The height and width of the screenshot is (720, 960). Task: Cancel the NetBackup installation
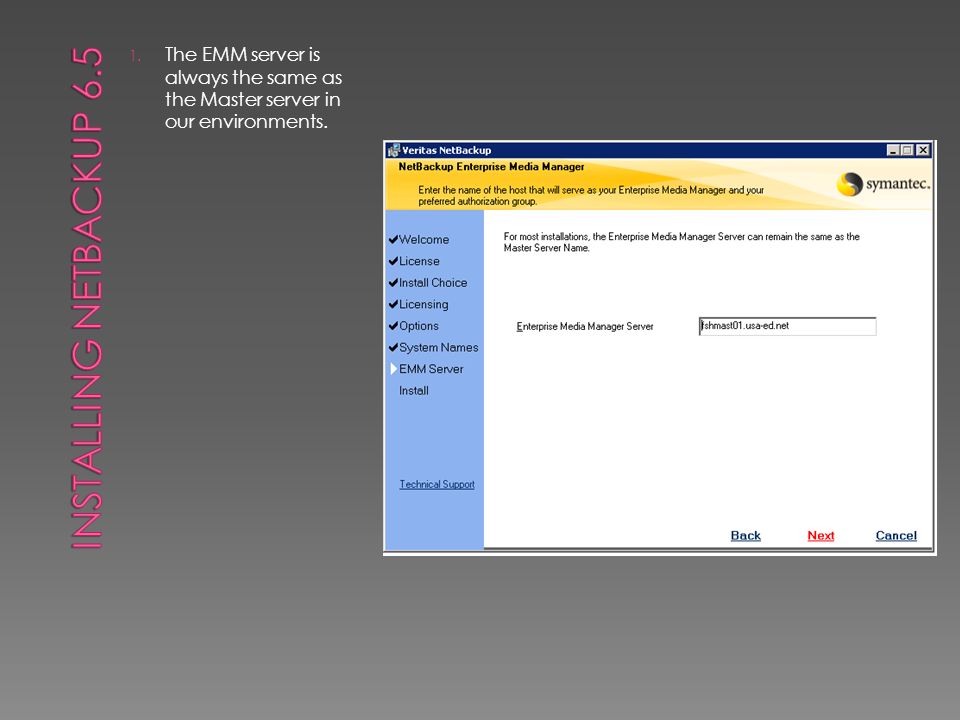tap(896, 536)
